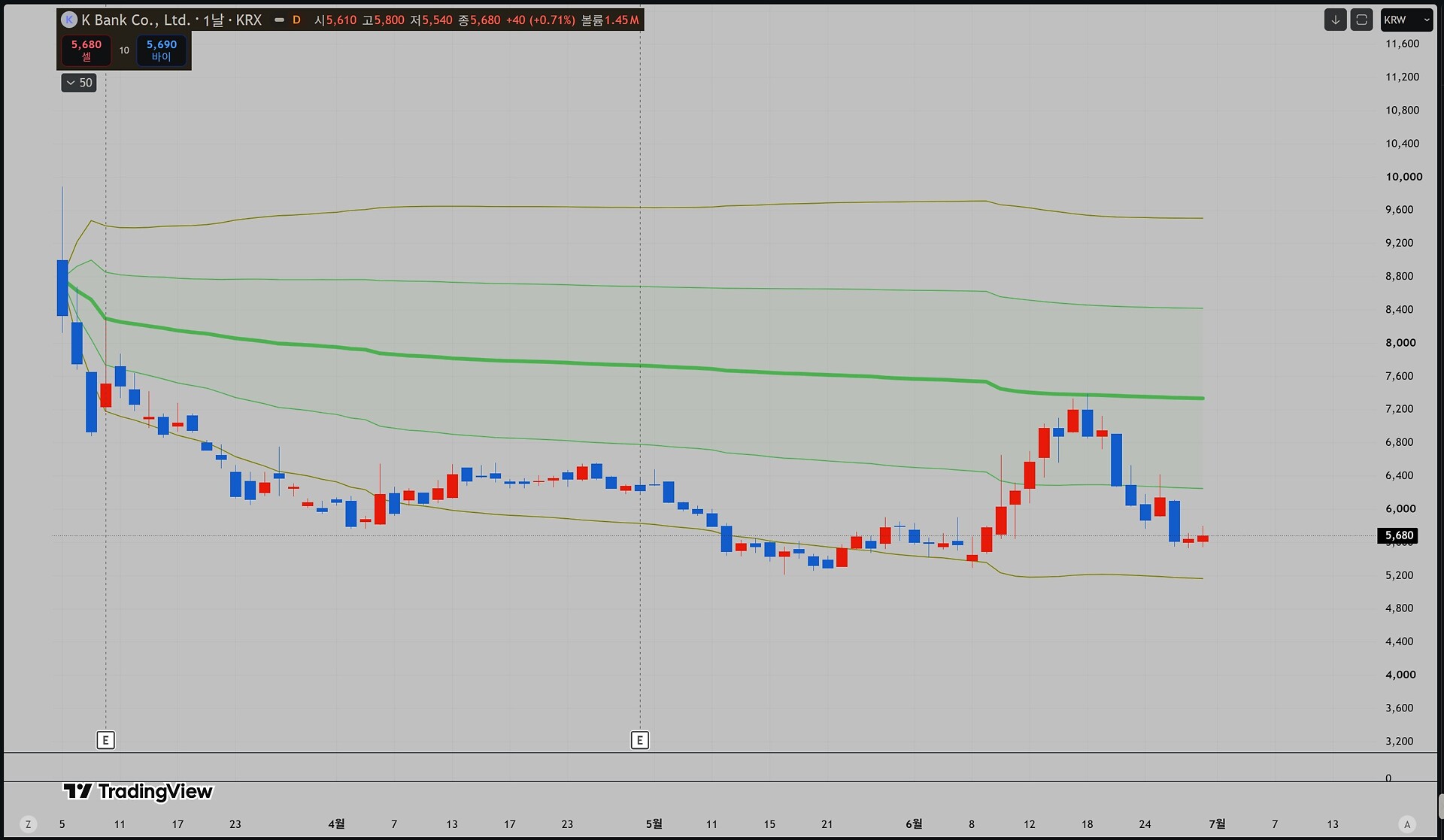Click the change value +40 (+0.71%)
1444x840 pixels.
541,20
